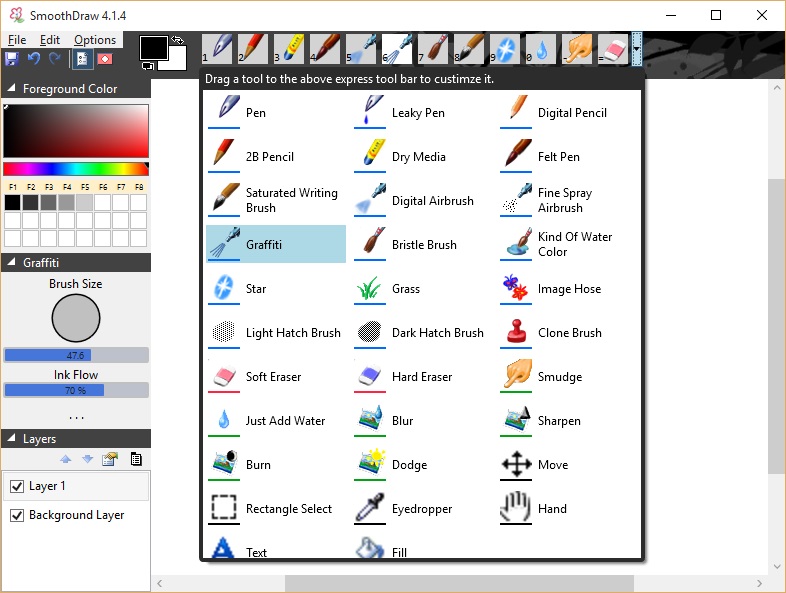Choose the Fine Spray Airbrush
Image resolution: width=786 pixels, height=593 pixels.
(568, 201)
